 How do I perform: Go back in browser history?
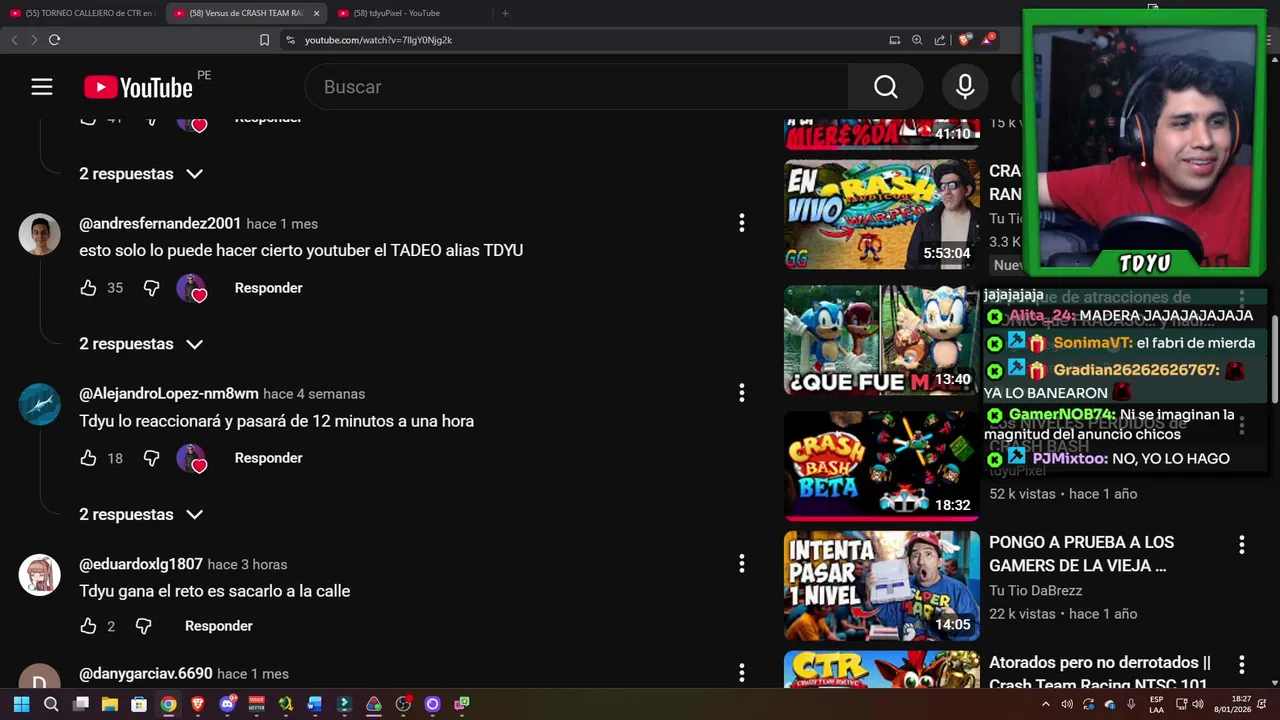(x=14, y=40)
